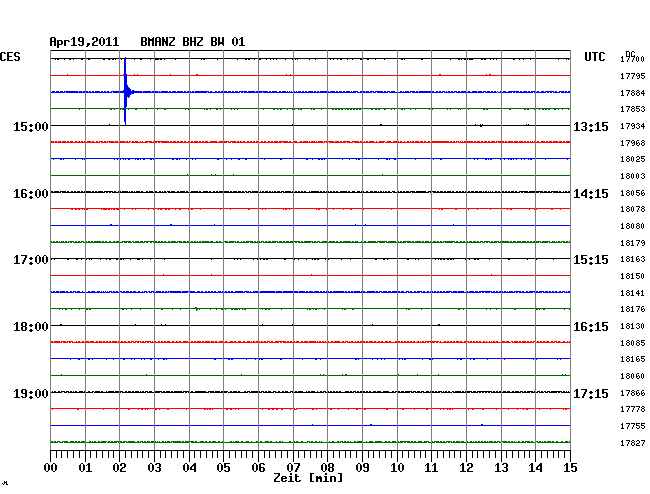Click the DC offset value "17795"
Viewport: 650px width, 494px height.
click(633, 76)
